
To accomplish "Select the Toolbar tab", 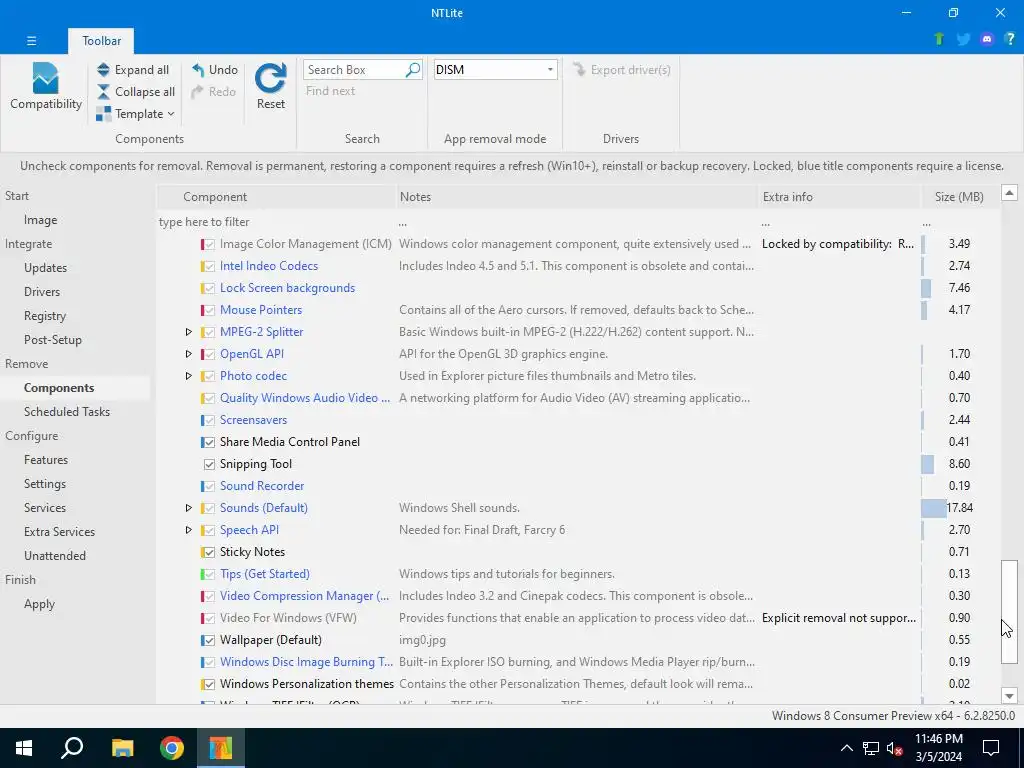I will [101, 40].
